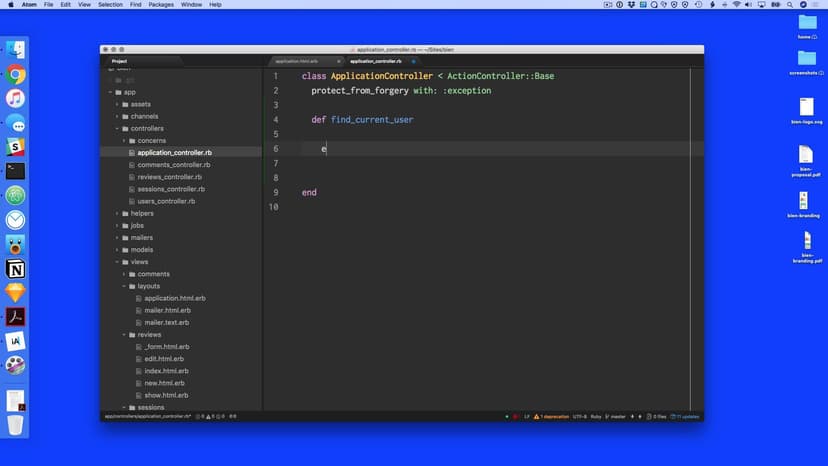
Task: Select mailer.html.erb in layouts folder
Action: (x=167, y=310)
